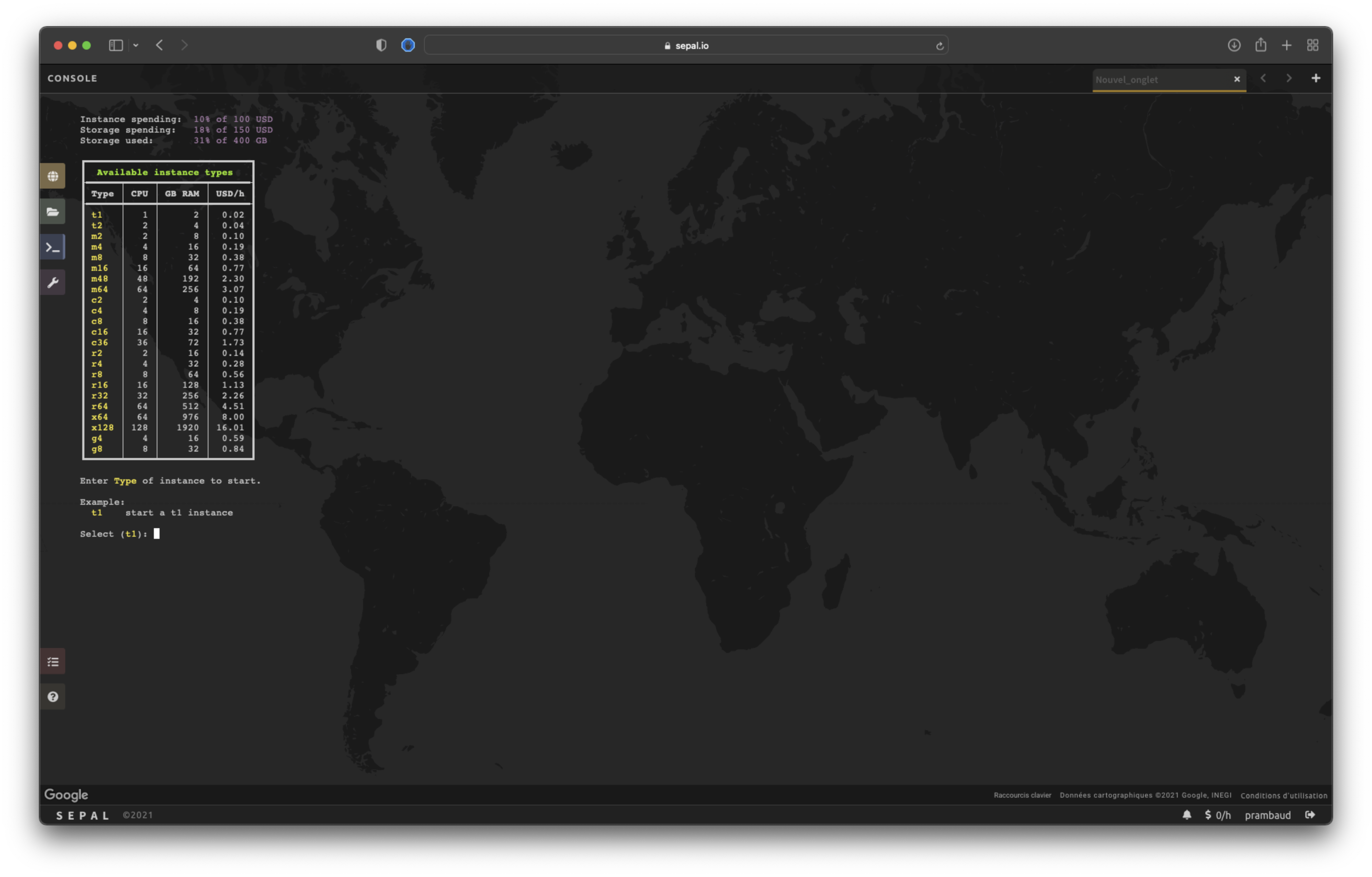Go to the previous console tab arrow
The width and height of the screenshot is (1372, 877).
1263,78
